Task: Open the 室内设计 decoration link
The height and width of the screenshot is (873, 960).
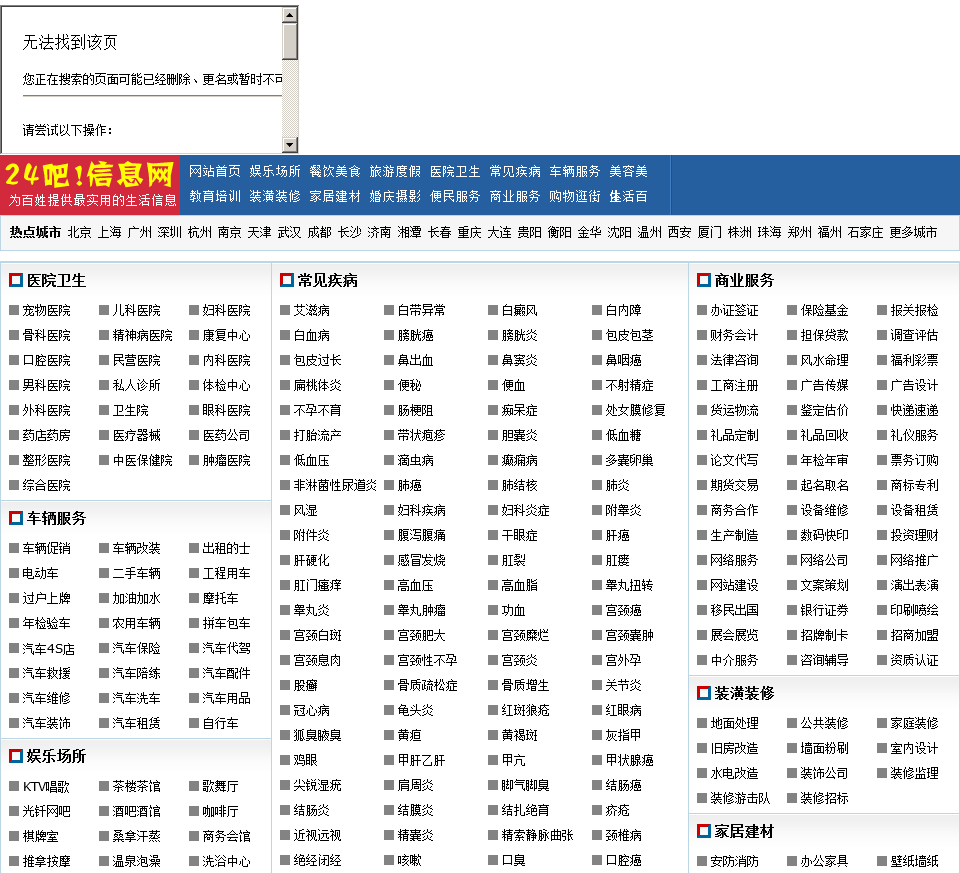Action: (x=914, y=749)
